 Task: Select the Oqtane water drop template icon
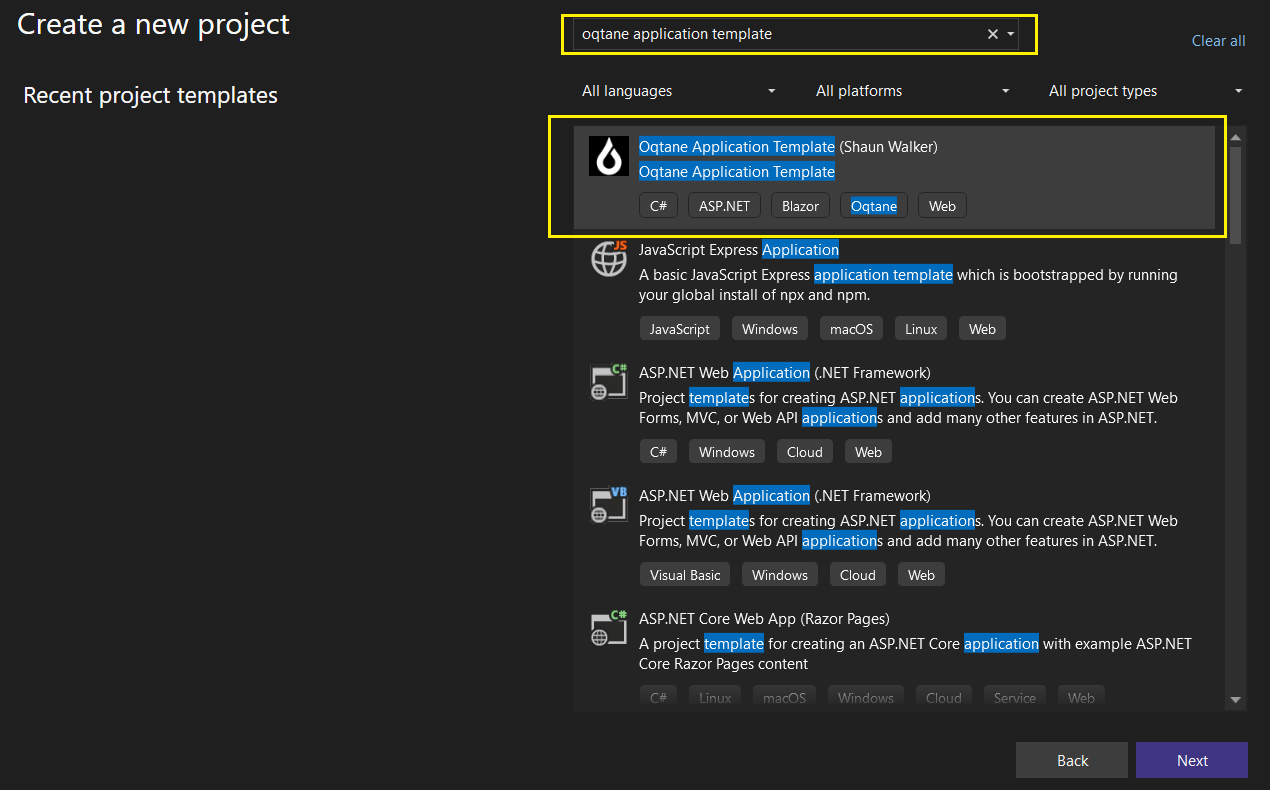point(608,156)
